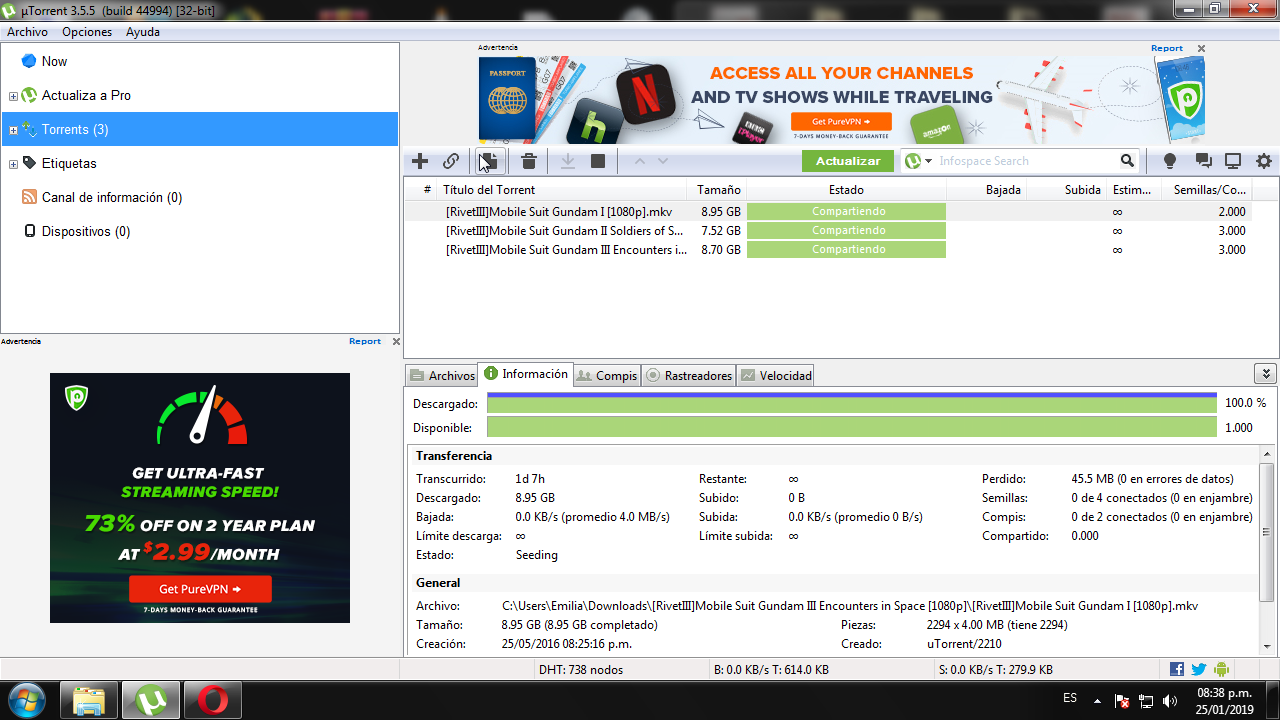Viewport: 1280px width, 720px height.
Task: Click the Android icon in status bar
Action: click(x=1220, y=670)
